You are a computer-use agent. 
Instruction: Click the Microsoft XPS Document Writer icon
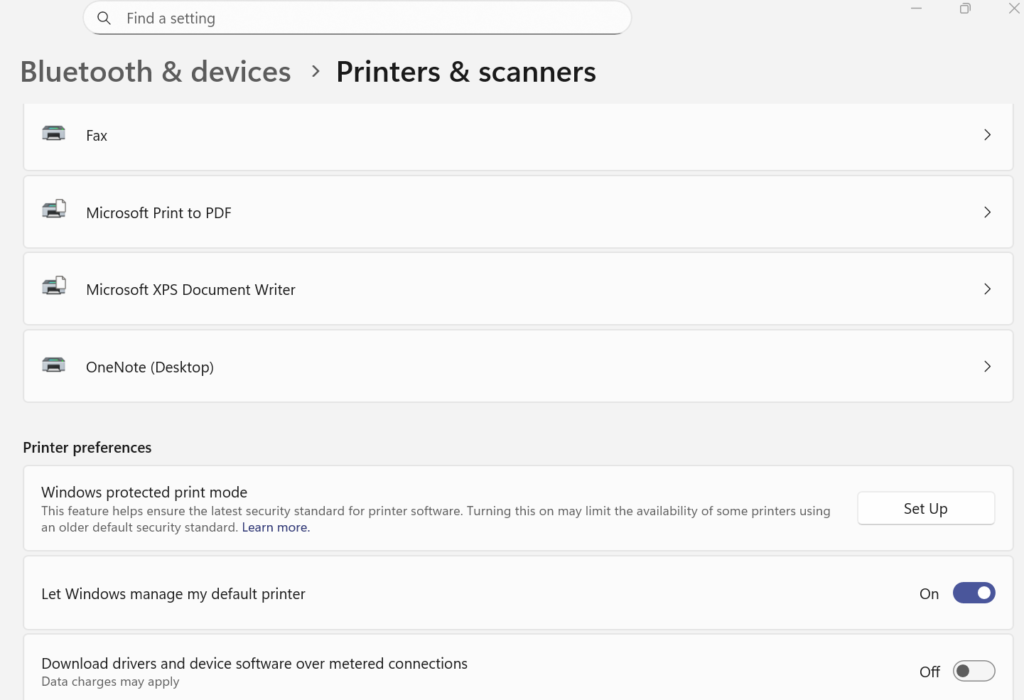coord(53,288)
